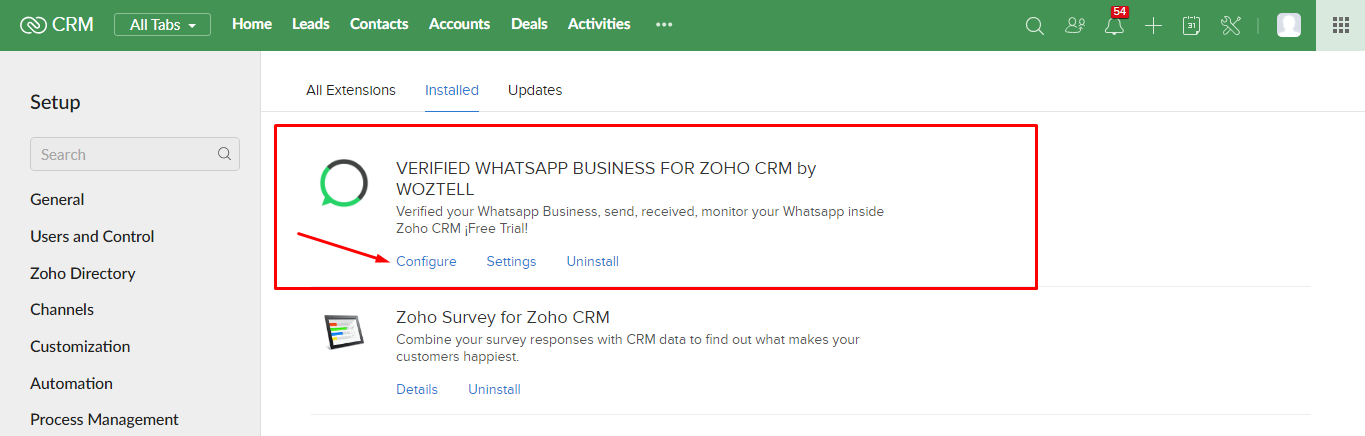Open the setup tools icon
The width and height of the screenshot is (1365, 436).
pyautogui.click(x=1230, y=26)
